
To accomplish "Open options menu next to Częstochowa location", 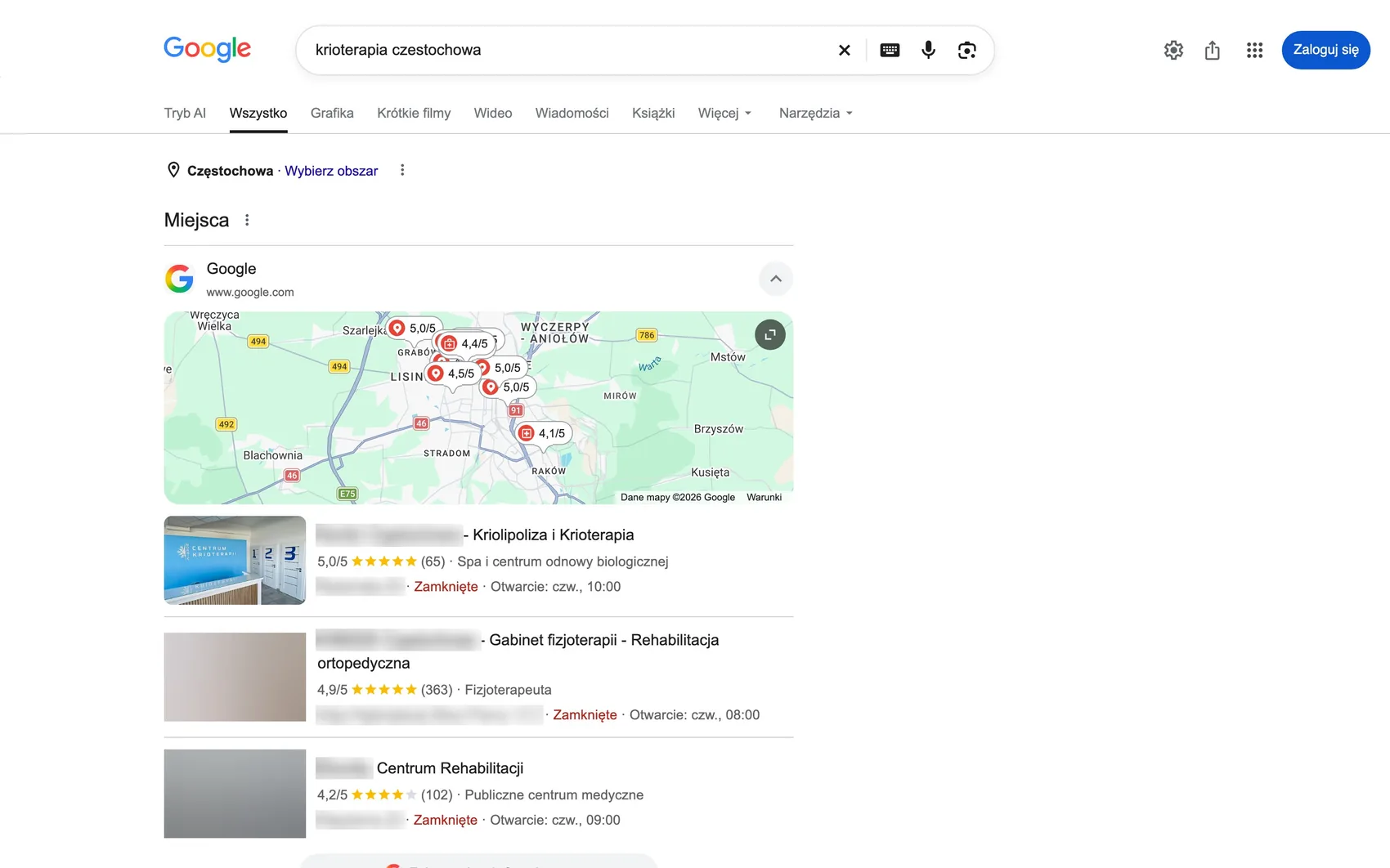I will tap(402, 170).
